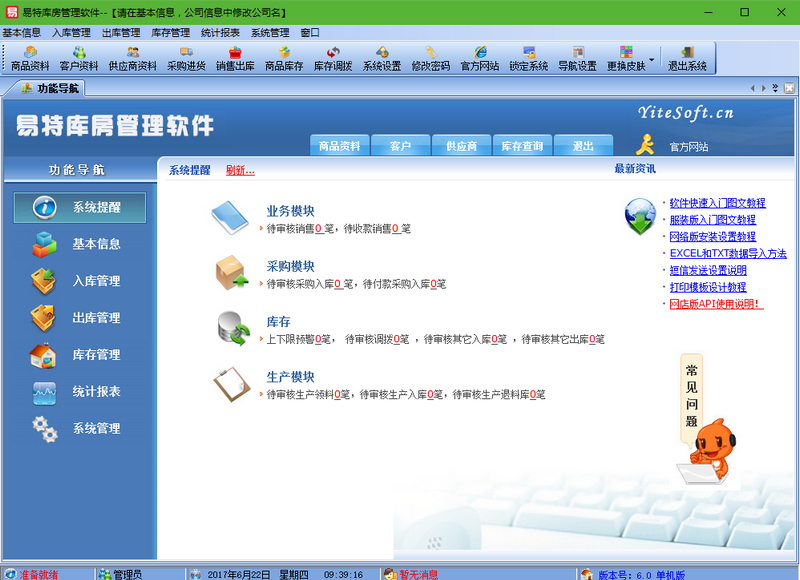Screen dimensions: 800x580
Task: Open tab list dropdown arrow
Action: 775,88
